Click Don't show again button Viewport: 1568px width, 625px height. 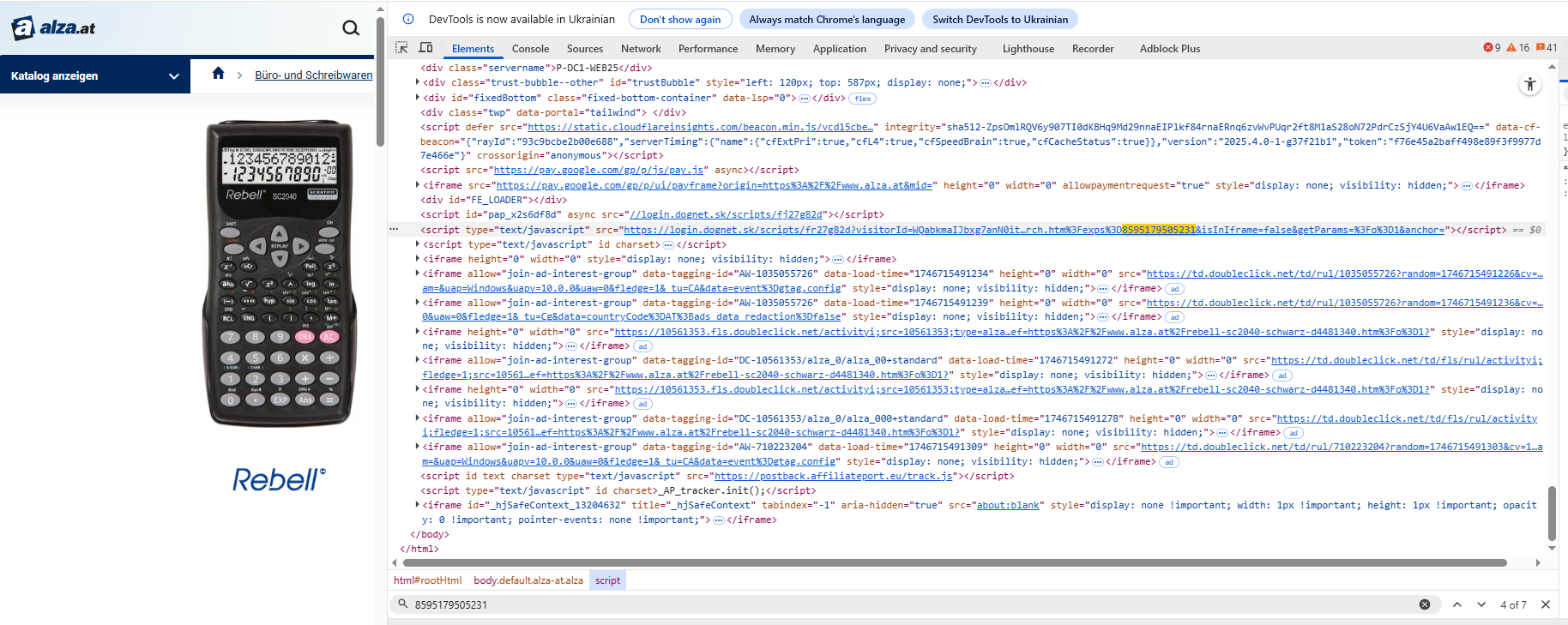[x=680, y=19]
